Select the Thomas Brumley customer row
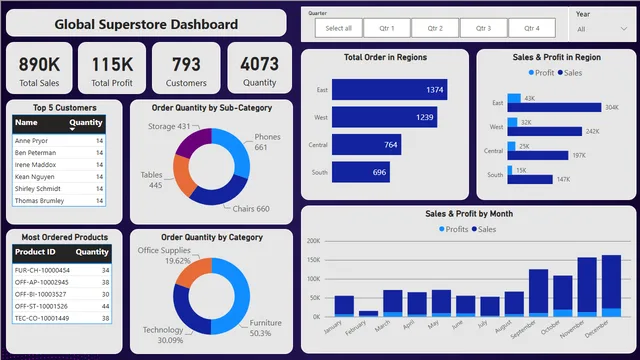Viewport: 640px width, 360px height. click(59, 200)
